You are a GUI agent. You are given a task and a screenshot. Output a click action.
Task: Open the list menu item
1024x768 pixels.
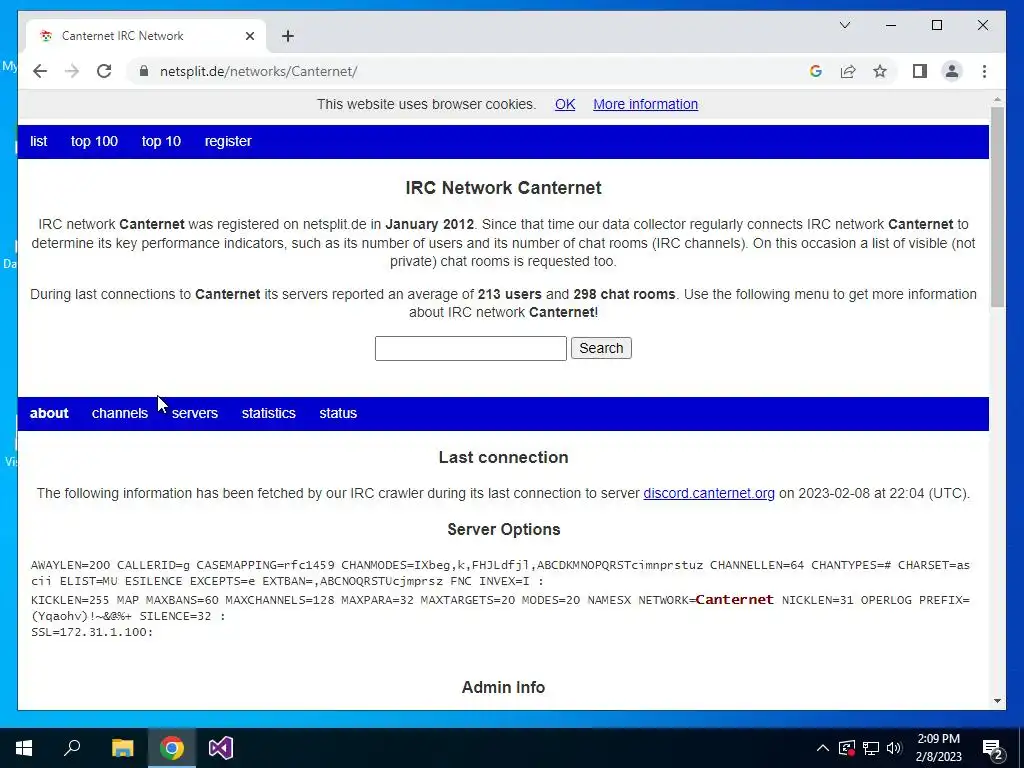[39, 141]
